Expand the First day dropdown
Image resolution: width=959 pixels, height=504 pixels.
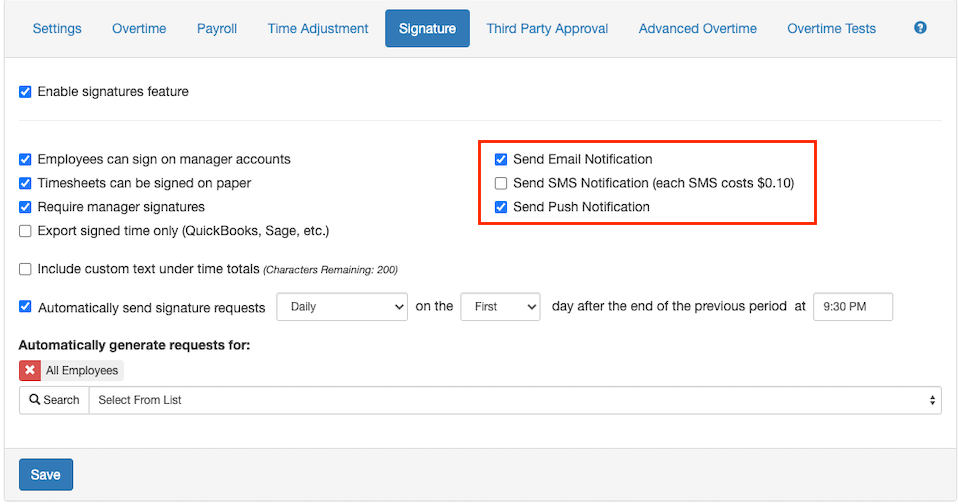click(x=500, y=307)
